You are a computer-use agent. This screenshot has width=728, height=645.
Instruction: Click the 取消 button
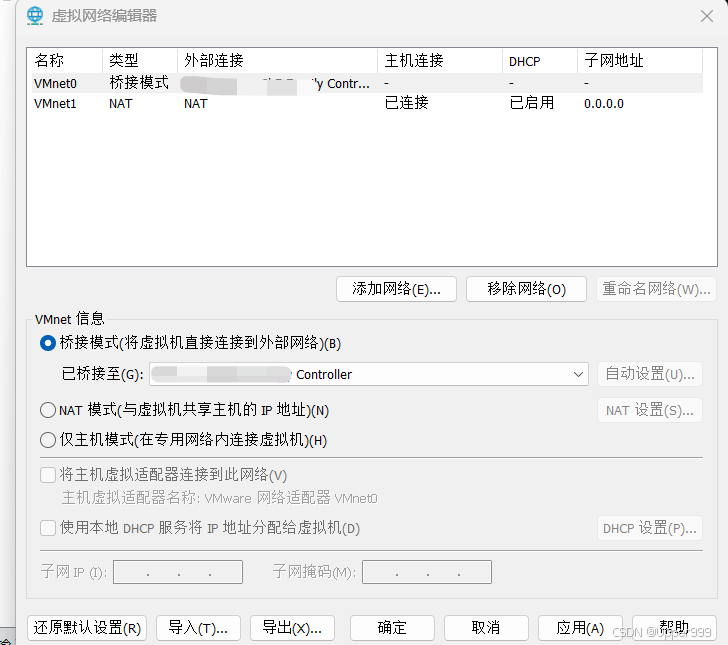click(486, 628)
